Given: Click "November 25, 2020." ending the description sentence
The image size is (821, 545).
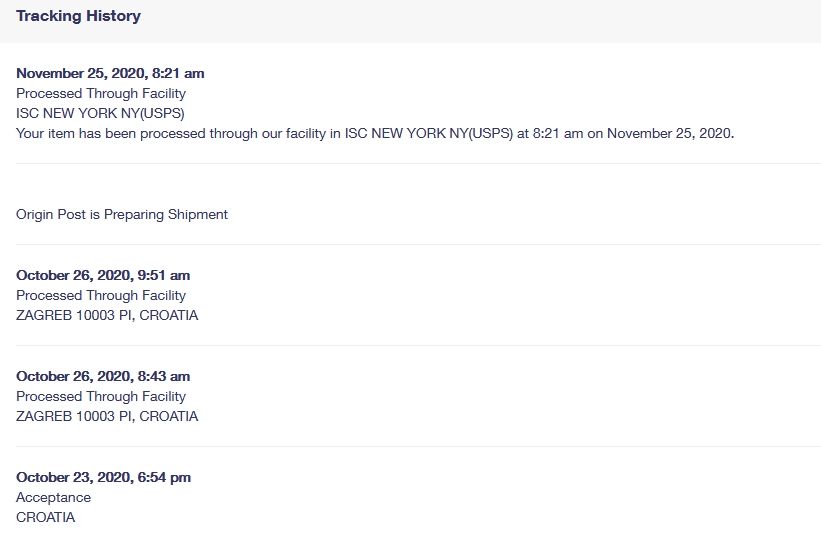Looking at the screenshot, I should point(670,133).
